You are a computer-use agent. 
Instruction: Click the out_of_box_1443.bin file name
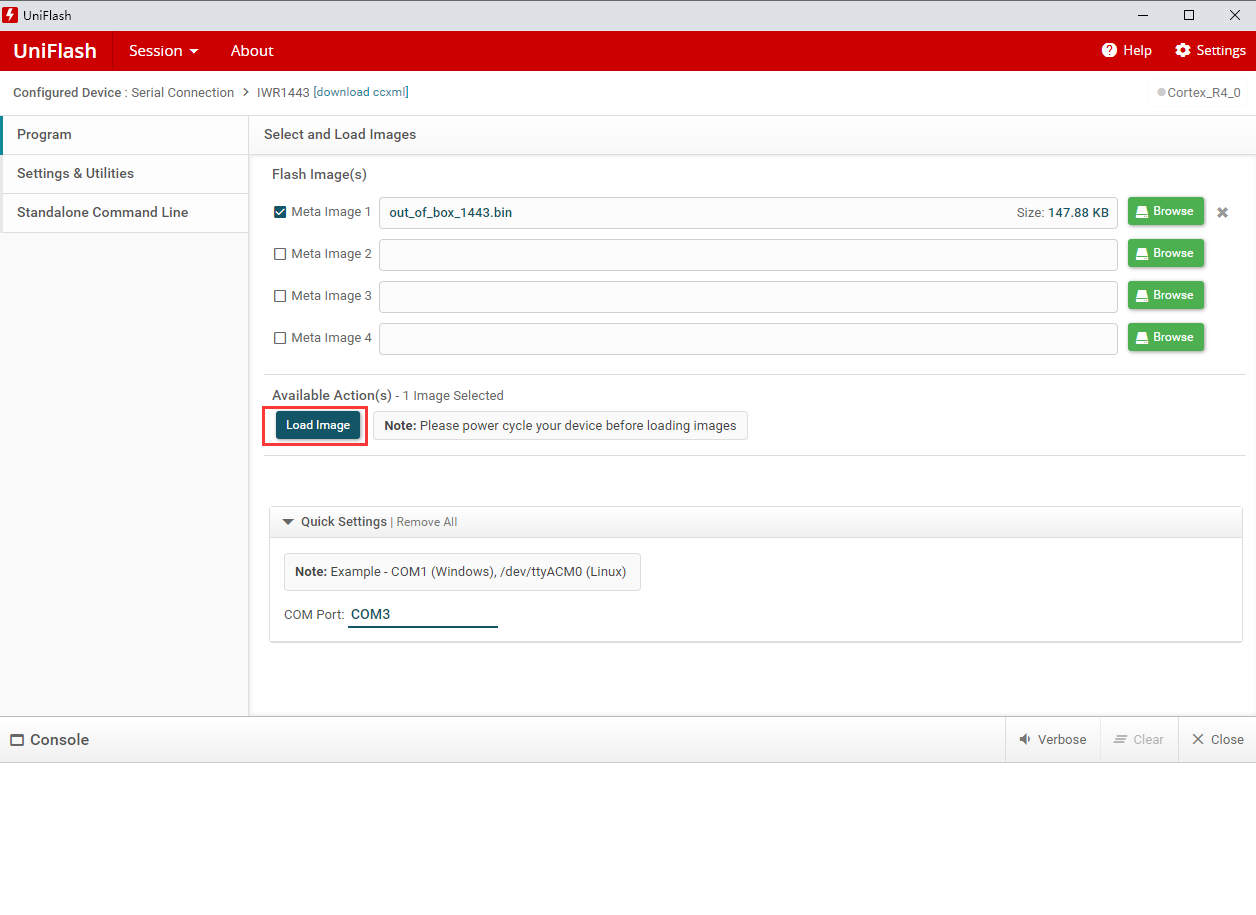pyautogui.click(x=450, y=213)
